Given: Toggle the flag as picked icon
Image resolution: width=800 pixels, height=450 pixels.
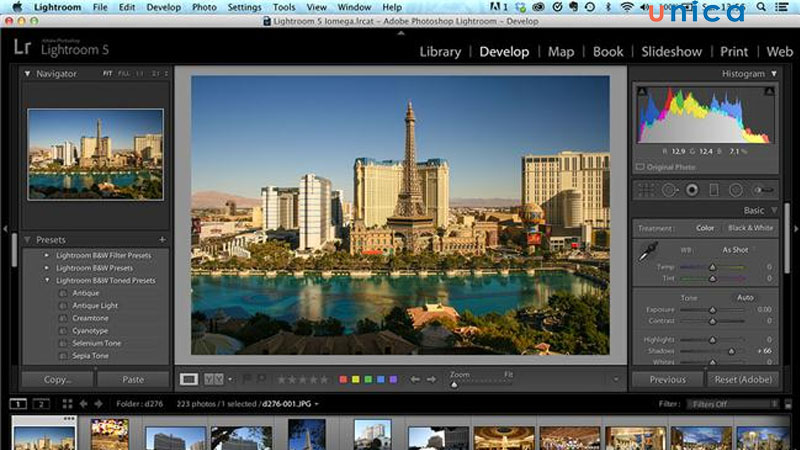Looking at the screenshot, I should tap(247, 379).
